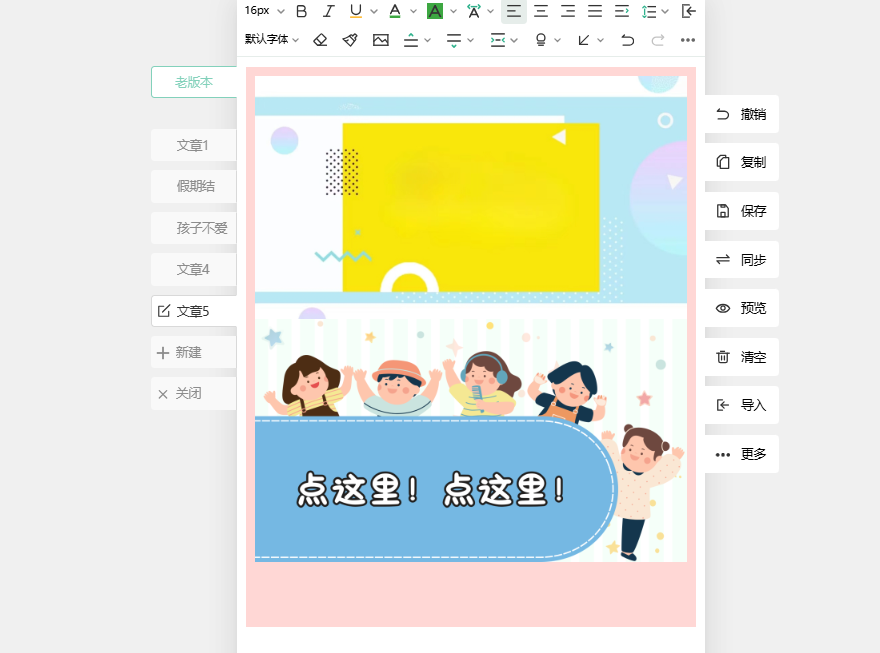Click the side margin icon

tap(497, 40)
